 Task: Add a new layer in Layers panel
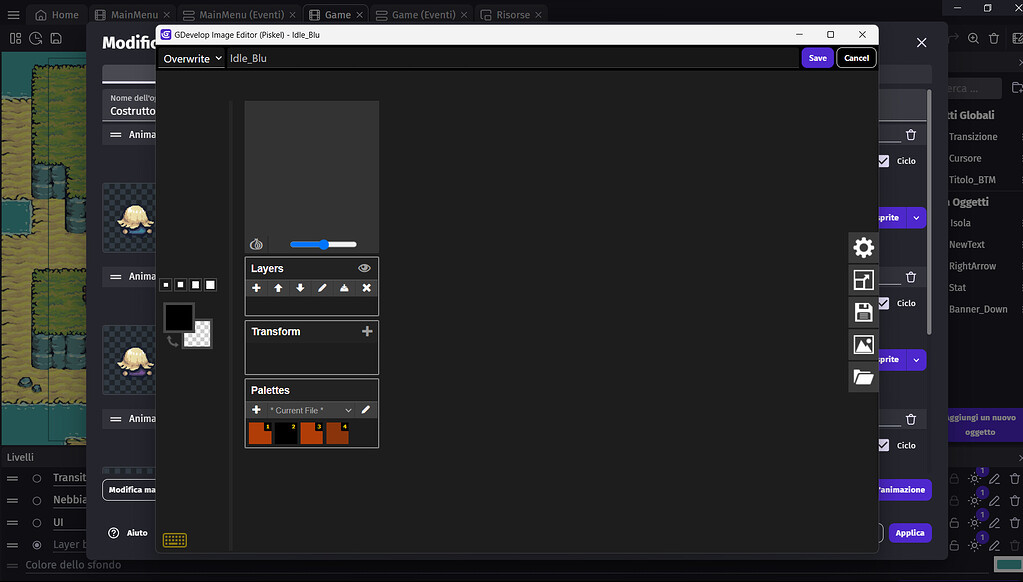[x=256, y=288]
